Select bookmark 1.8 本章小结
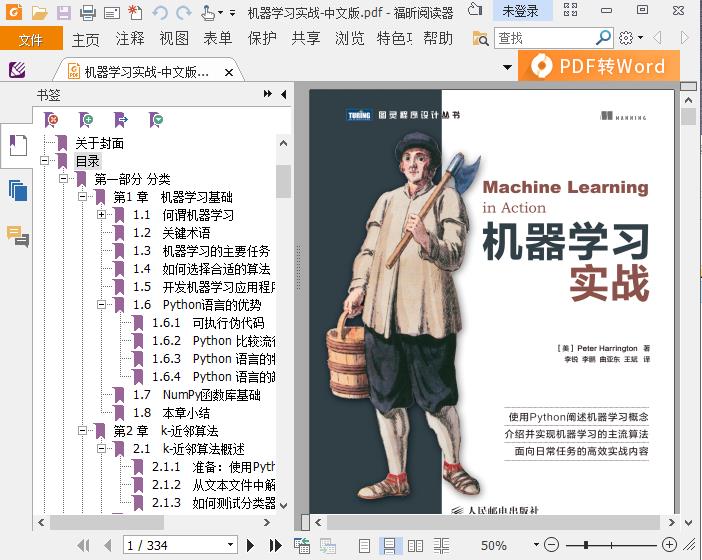Screen dimensions: 702x560 [x=171, y=413]
